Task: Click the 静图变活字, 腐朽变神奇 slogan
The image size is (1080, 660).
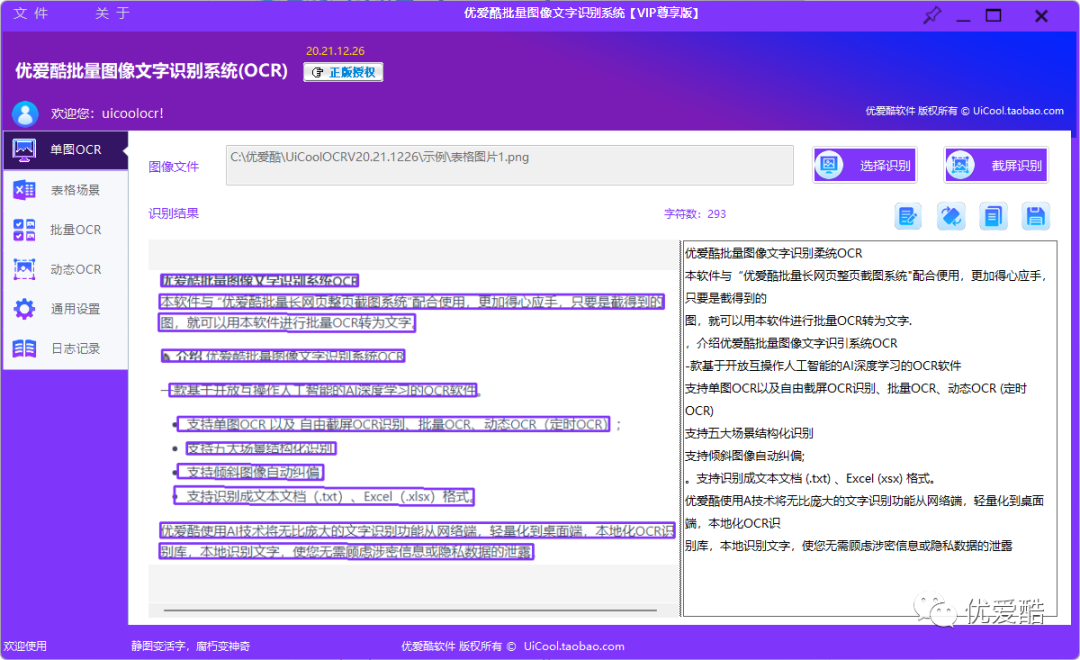Action: pyautogui.click(x=191, y=646)
